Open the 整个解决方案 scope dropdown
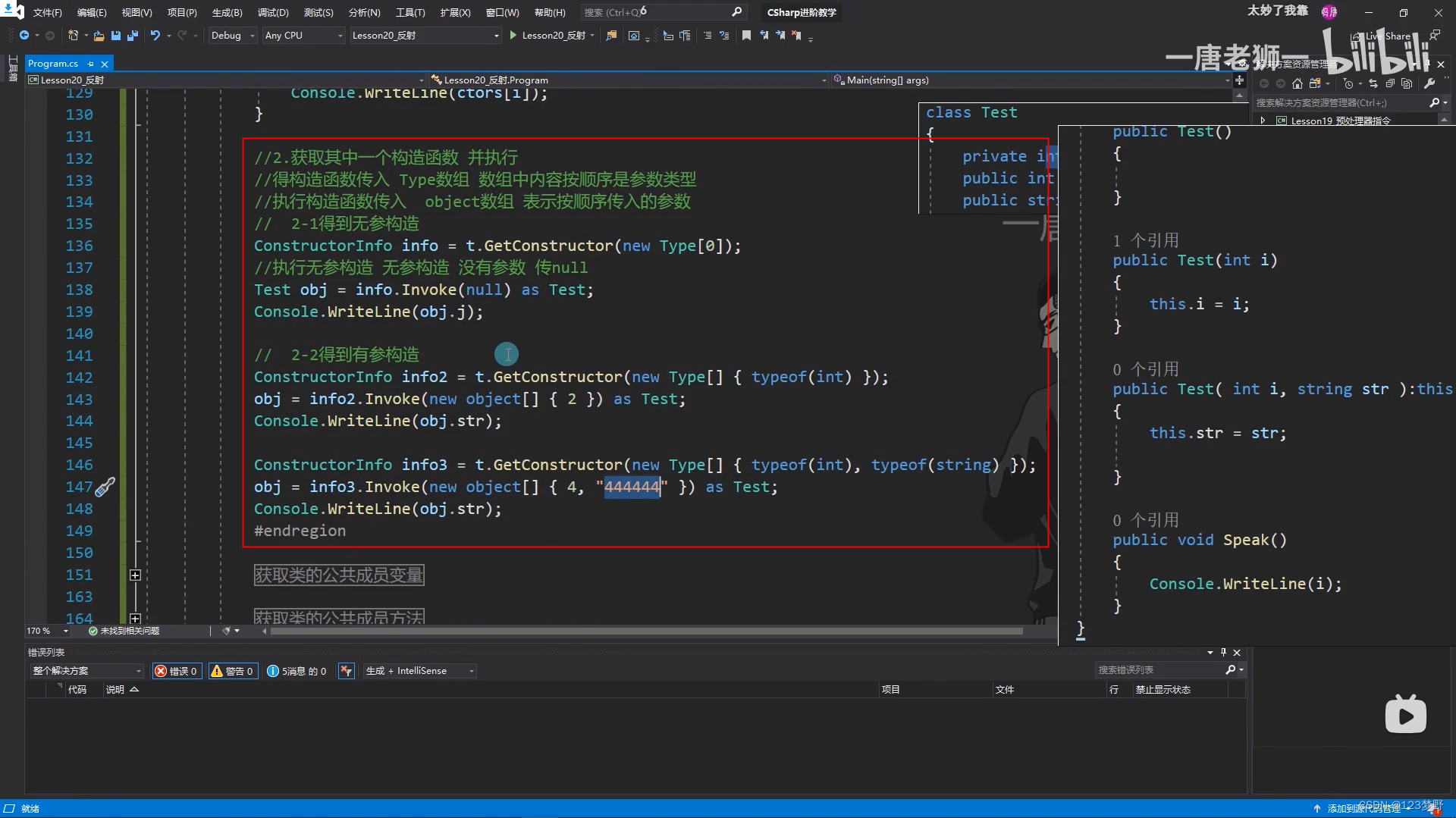Screen dimensions: 1456x818 pyautogui.click(x=86, y=671)
